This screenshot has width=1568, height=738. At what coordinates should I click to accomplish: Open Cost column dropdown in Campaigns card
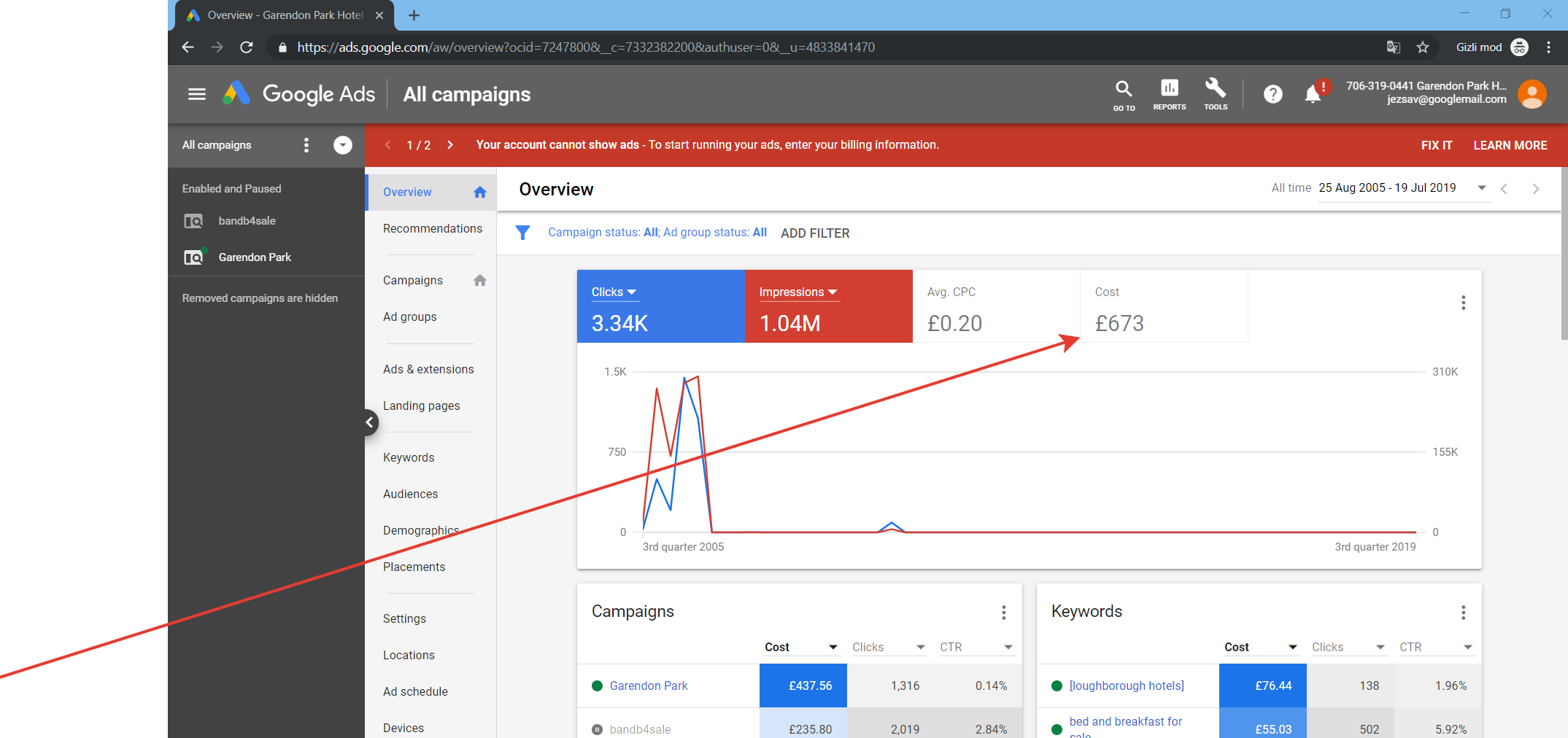[801, 648]
